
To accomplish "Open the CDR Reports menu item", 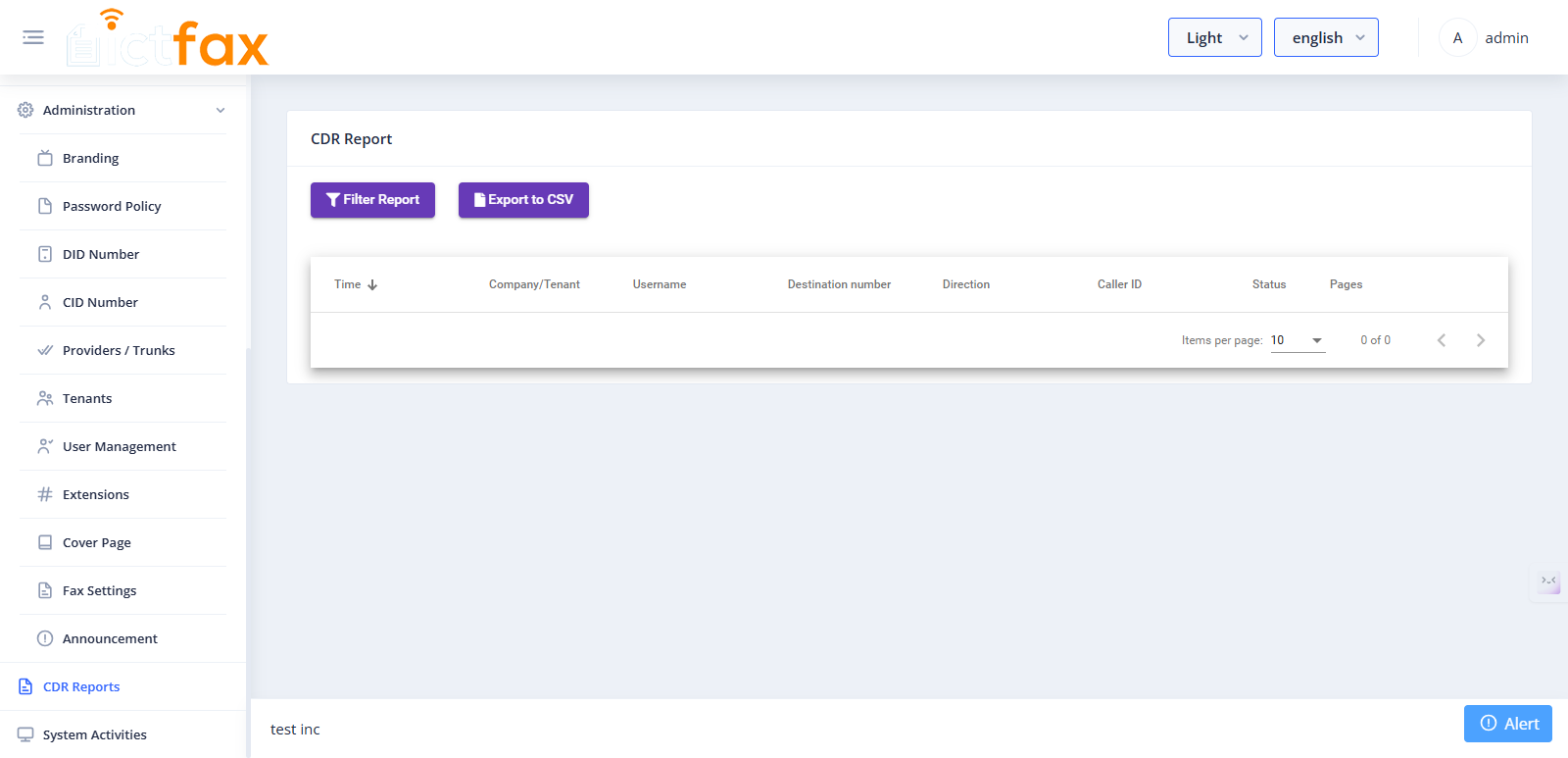I will click(x=122, y=686).
